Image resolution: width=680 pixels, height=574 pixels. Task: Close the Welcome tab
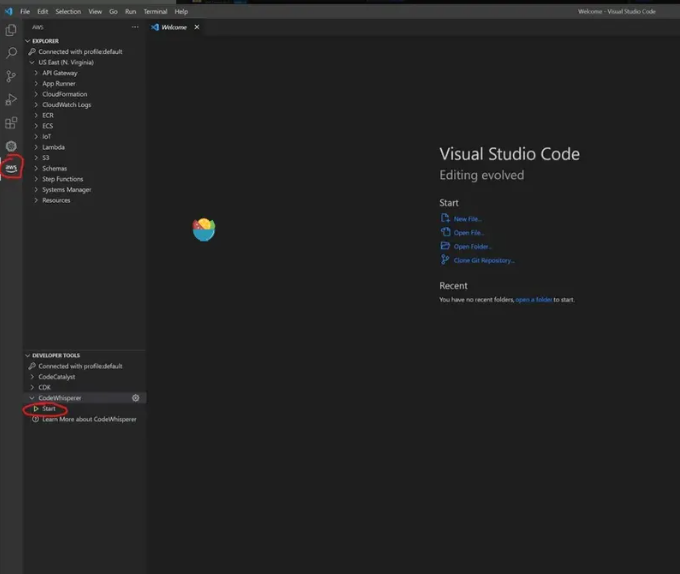click(x=197, y=27)
